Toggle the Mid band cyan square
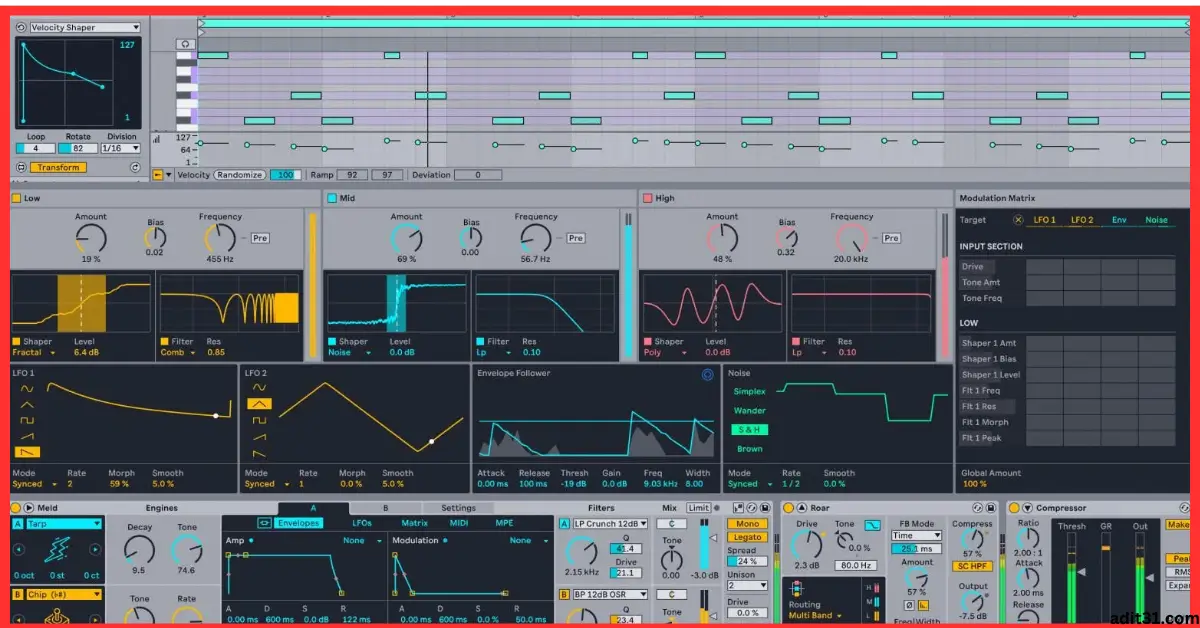1200x628 pixels. (332, 198)
